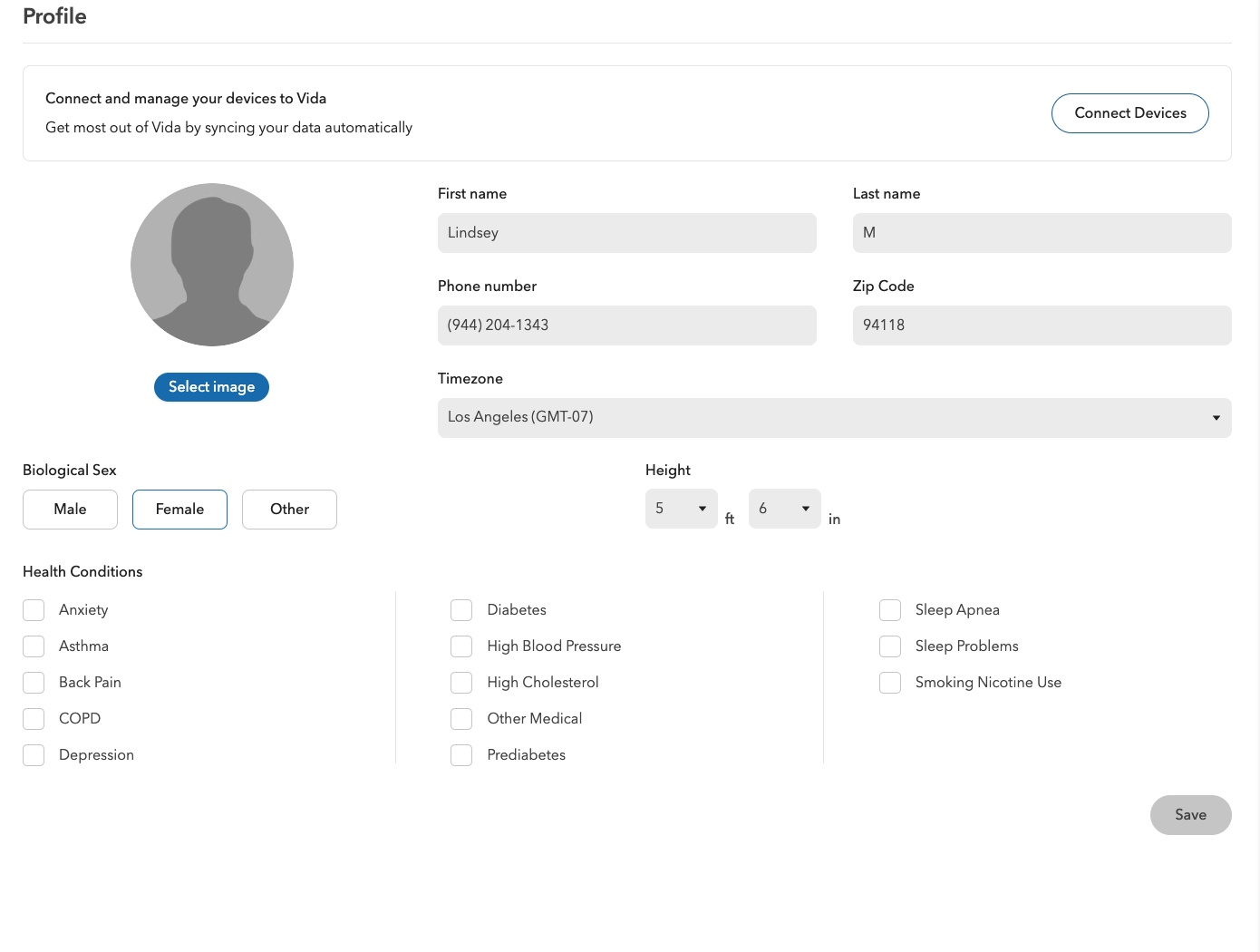Check the COPD health condition
The width and height of the screenshot is (1260, 952).
tap(34, 718)
